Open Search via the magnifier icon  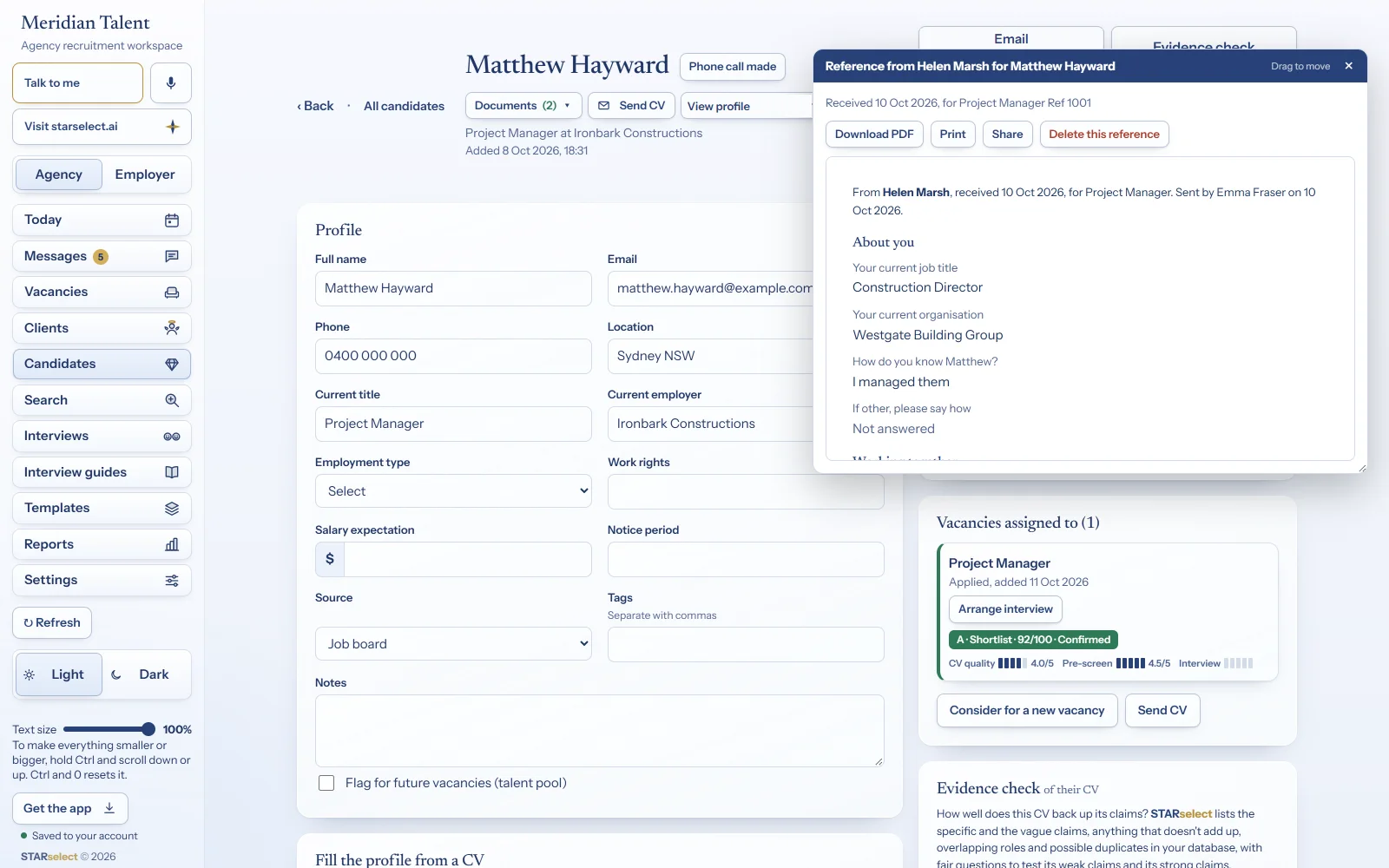coord(172,400)
